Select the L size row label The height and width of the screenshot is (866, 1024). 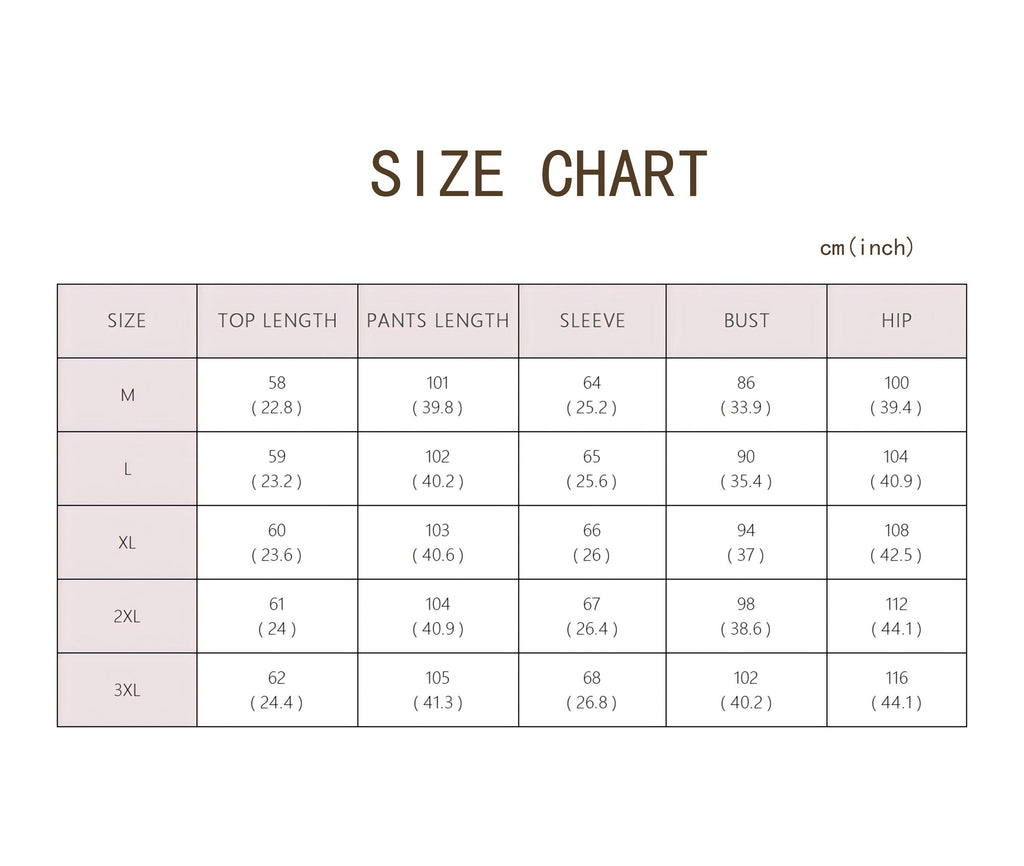pyautogui.click(x=127, y=469)
